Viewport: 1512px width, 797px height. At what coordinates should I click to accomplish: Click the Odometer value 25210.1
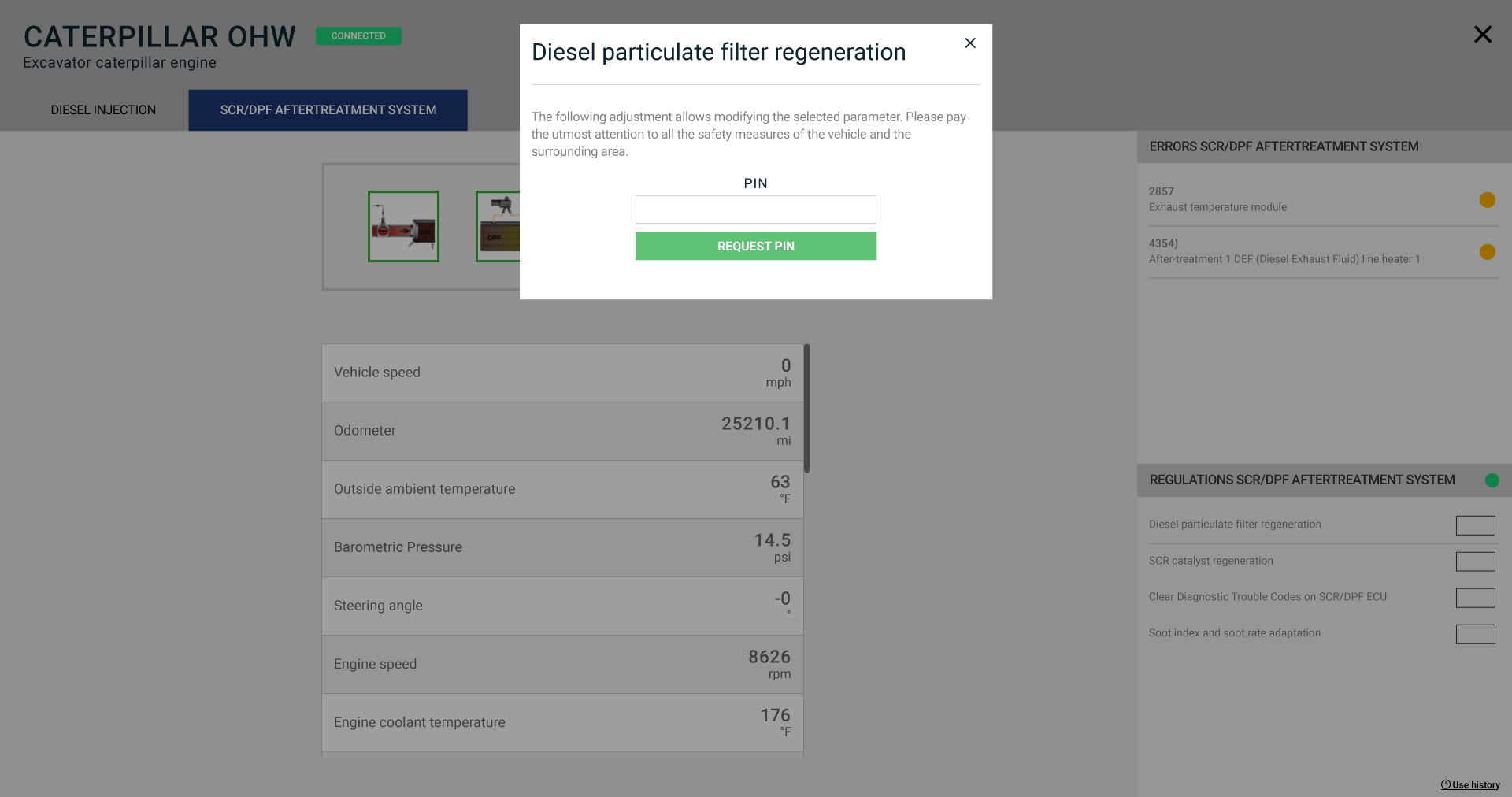point(756,424)
